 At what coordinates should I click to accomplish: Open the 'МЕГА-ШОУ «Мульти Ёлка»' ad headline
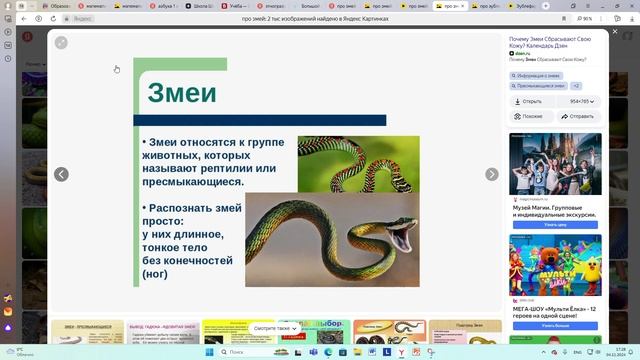click(x=554, y=312)
